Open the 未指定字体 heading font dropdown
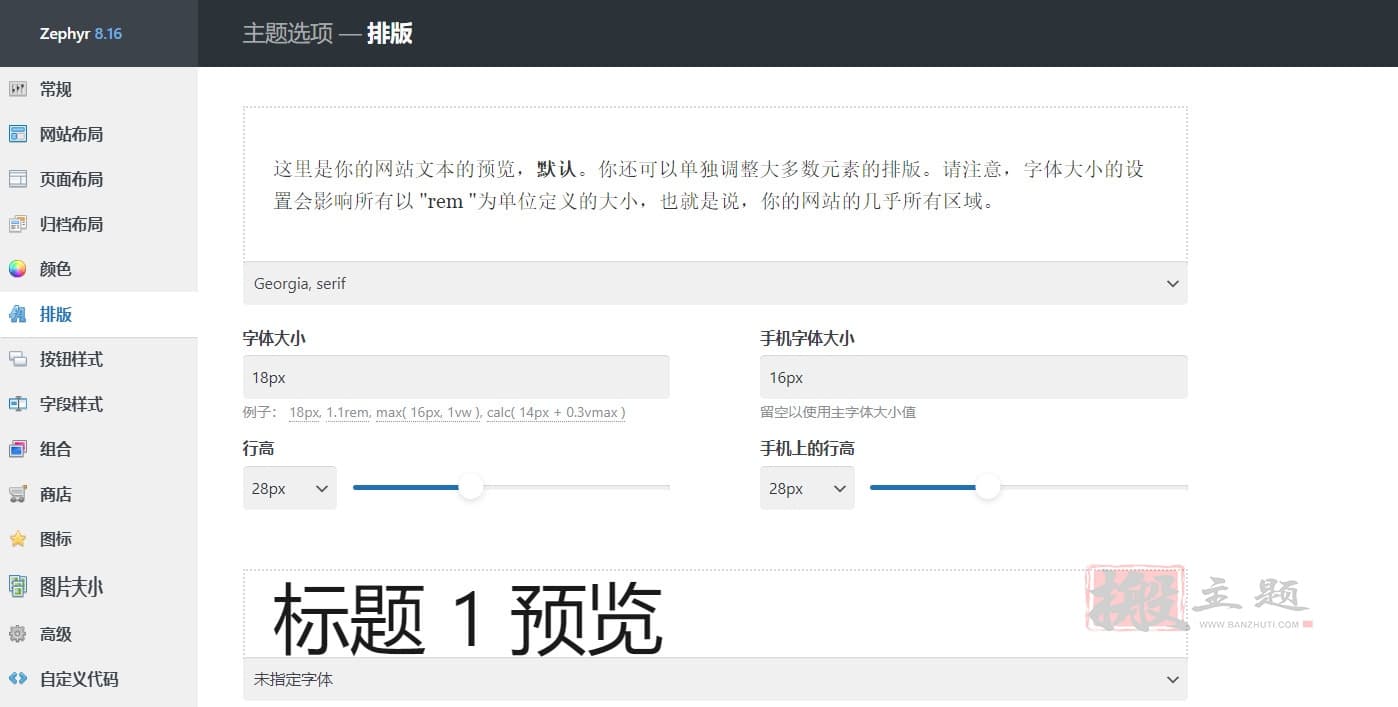 click(715, 679)
